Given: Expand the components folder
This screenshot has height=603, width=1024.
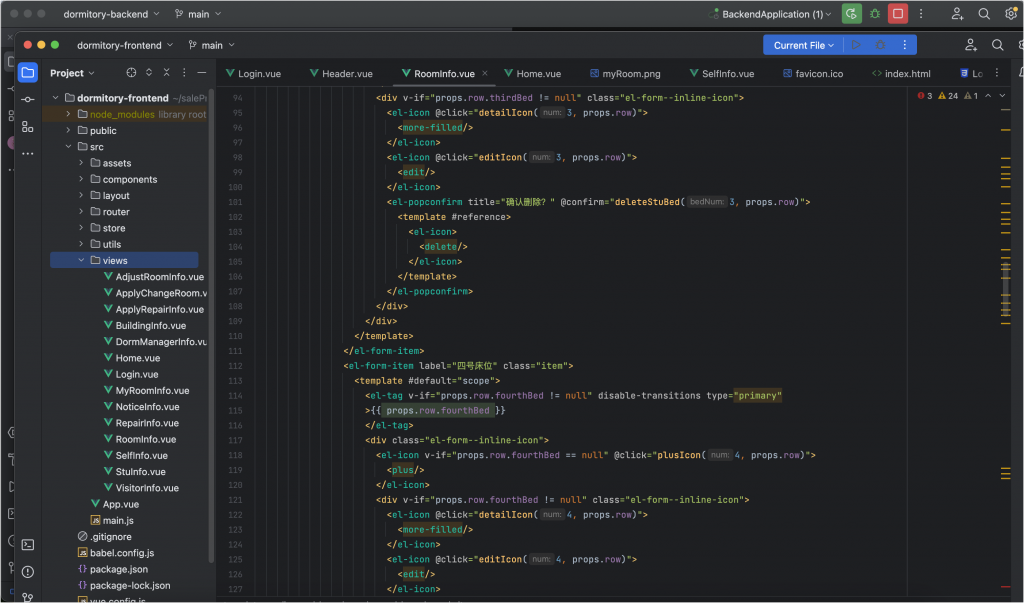Looking at the screenshot, I should (83, 179).
